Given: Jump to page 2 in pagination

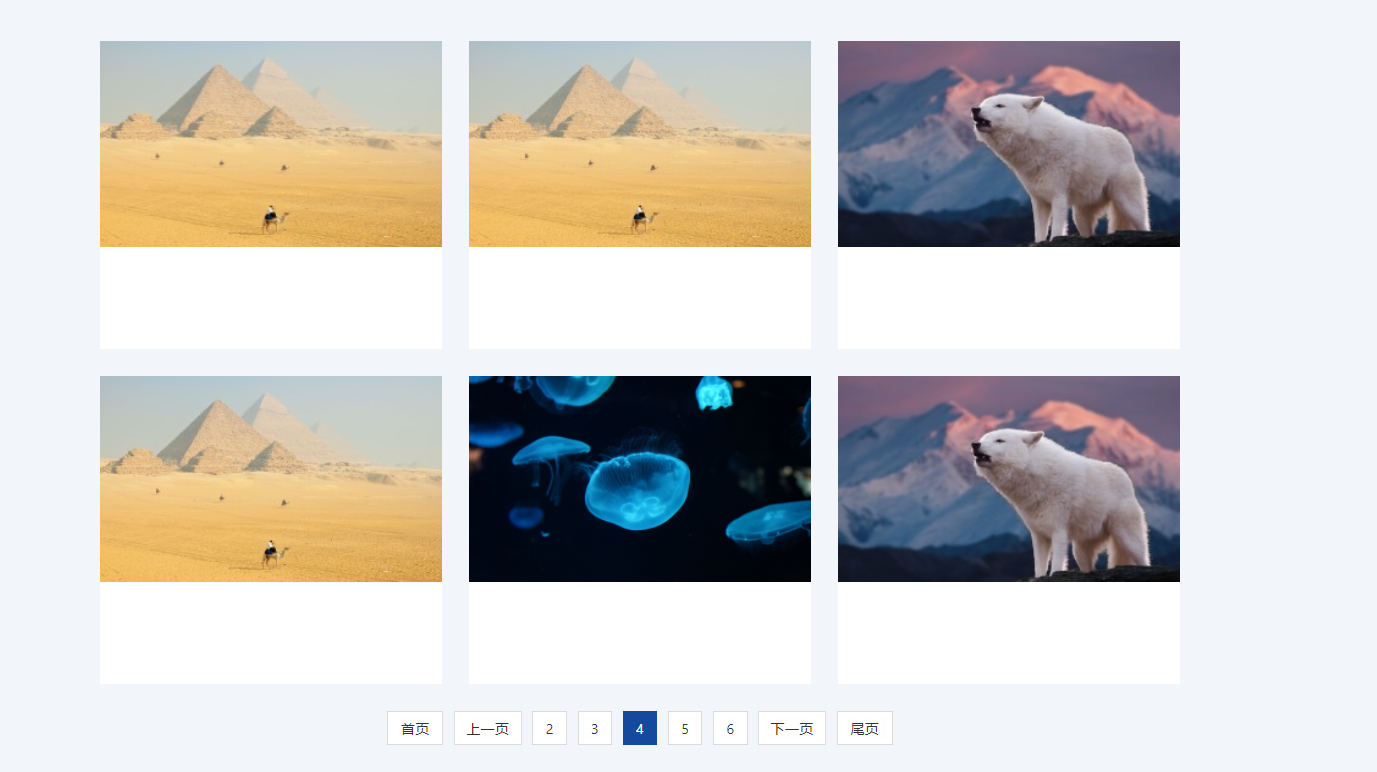Looking at the screenshot, I should pyautogui.click(x=549, y=728).
